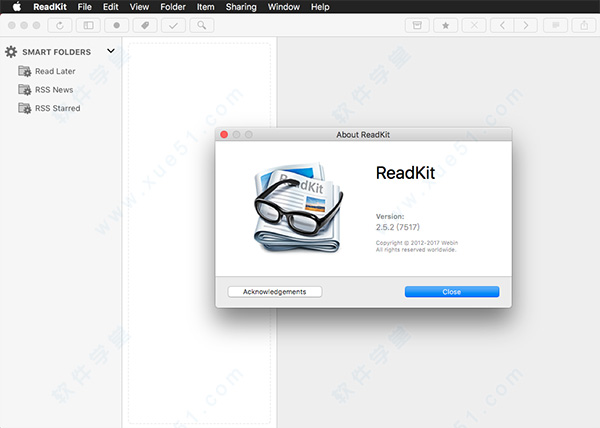Click the Smart Folders gear icon
Image resolution: width=600 pixels, height=428 pixels.
pyautogui.click(x=11, y=52)
